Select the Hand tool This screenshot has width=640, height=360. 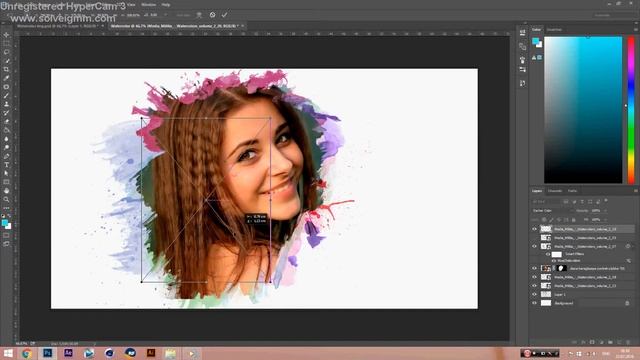[7, 191]
